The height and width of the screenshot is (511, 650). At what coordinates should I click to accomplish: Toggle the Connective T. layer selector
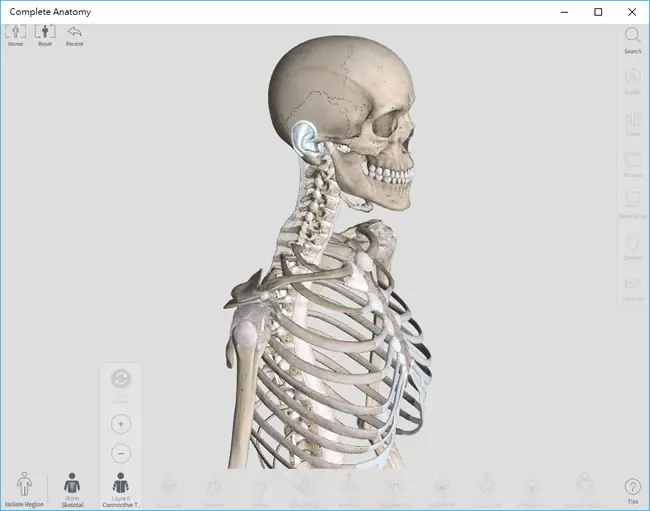[x=121, y=490]
